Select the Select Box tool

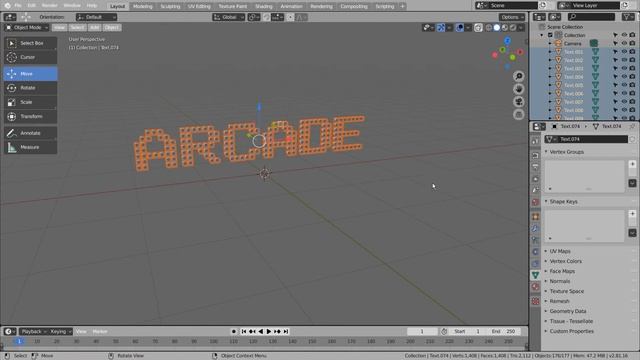coord(31,43)
